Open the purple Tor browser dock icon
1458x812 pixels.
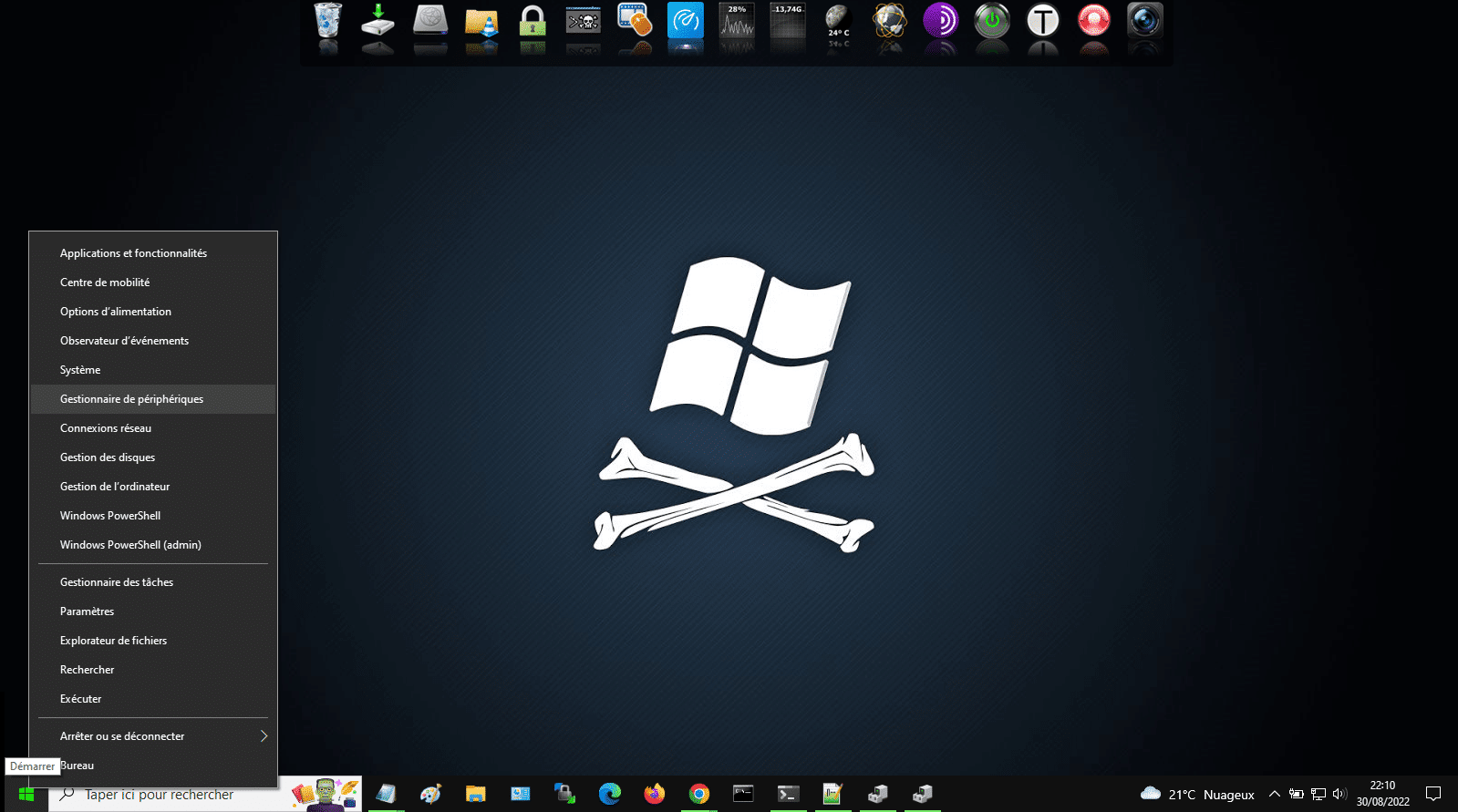pyautogui.click(x=941, y=20)
